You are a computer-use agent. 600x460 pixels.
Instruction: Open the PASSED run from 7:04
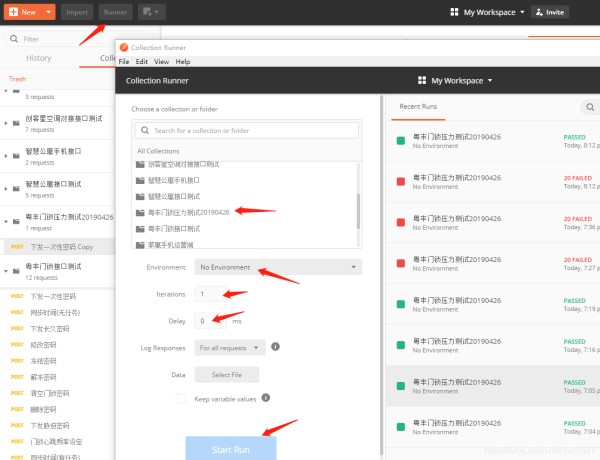point(492,427)
